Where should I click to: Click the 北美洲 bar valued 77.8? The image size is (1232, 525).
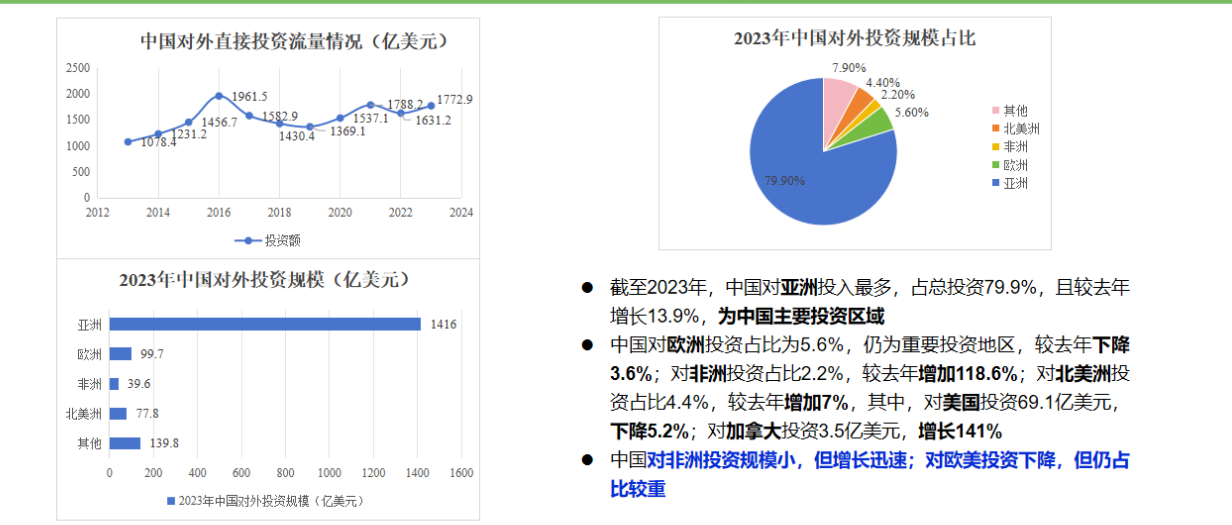point(118,413)
